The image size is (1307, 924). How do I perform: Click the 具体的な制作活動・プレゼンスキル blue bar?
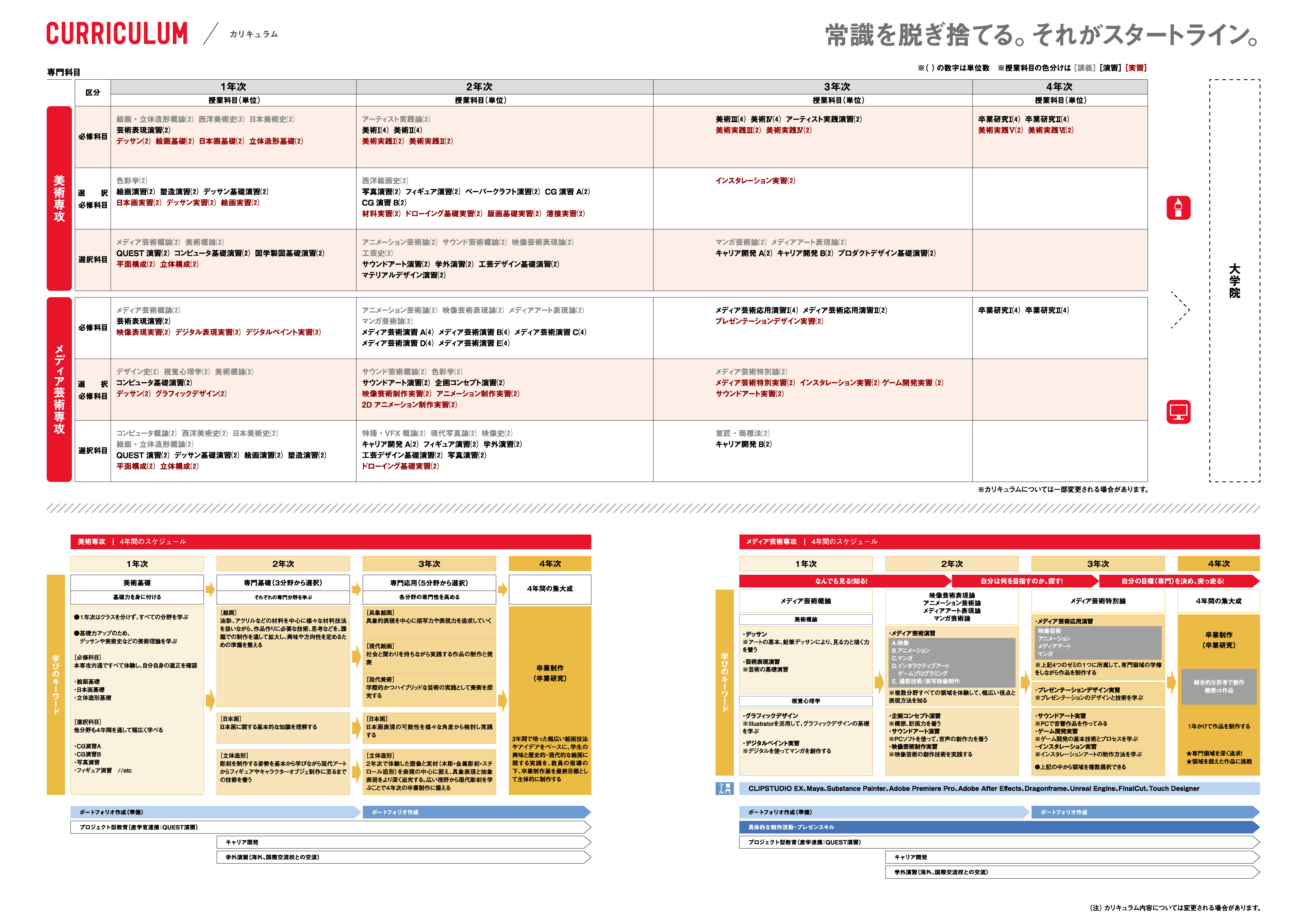[999, 828]
